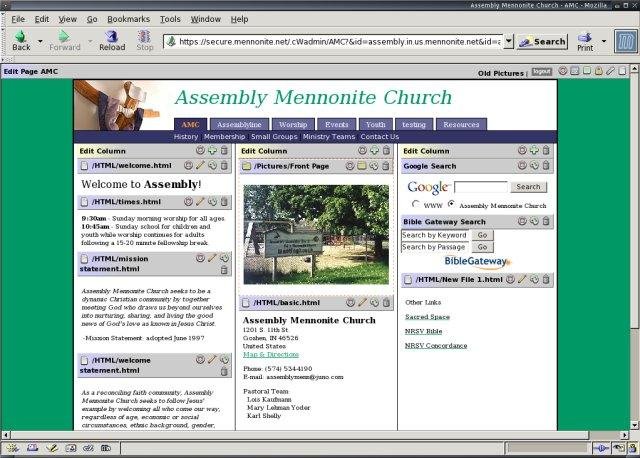This screenshot has width=640, height=458.
Task: Open the Back button history dropdown arrow
Action: coord(40,41)
